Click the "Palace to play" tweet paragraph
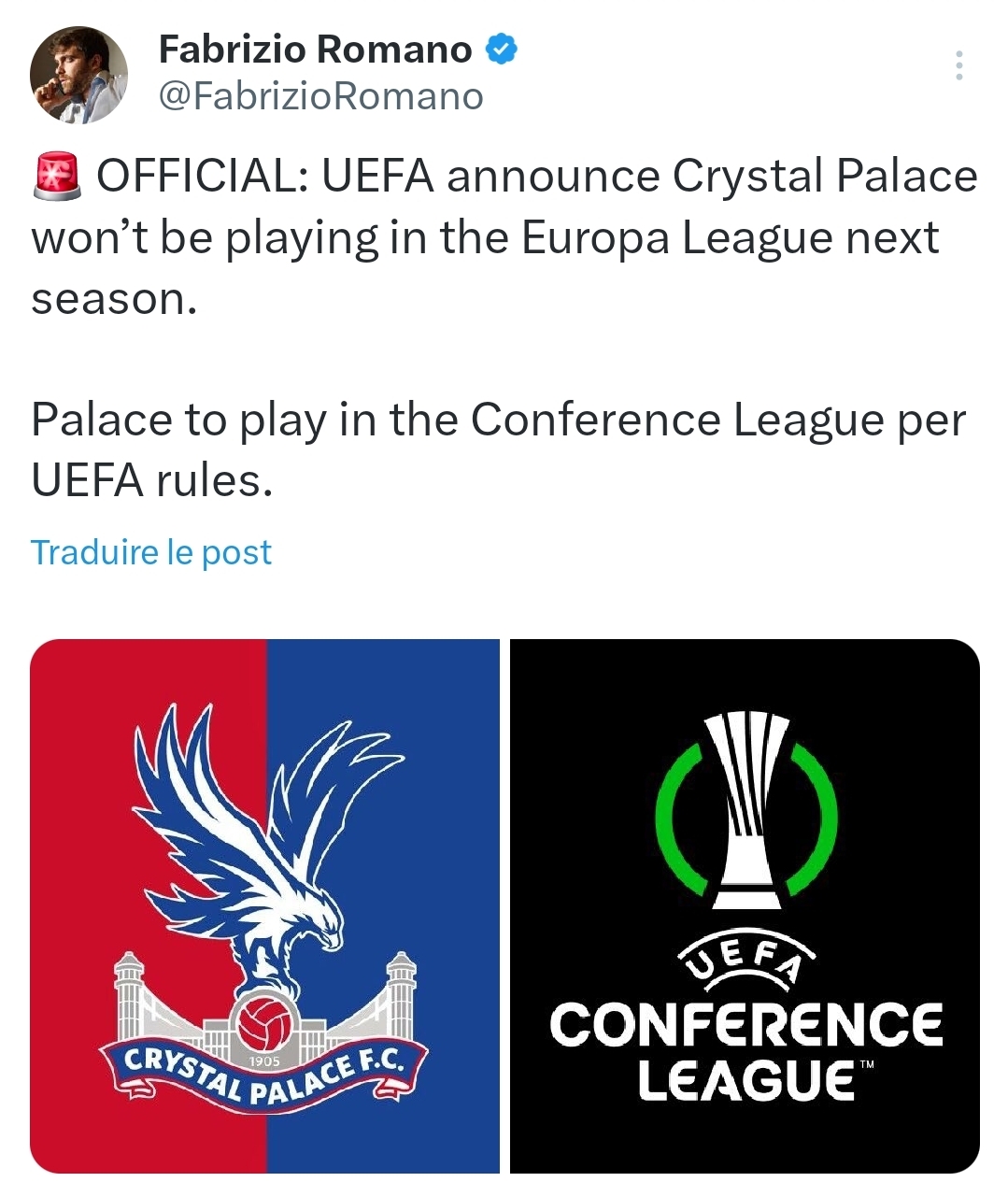The image size is (1008, 1196). [498, 449]
